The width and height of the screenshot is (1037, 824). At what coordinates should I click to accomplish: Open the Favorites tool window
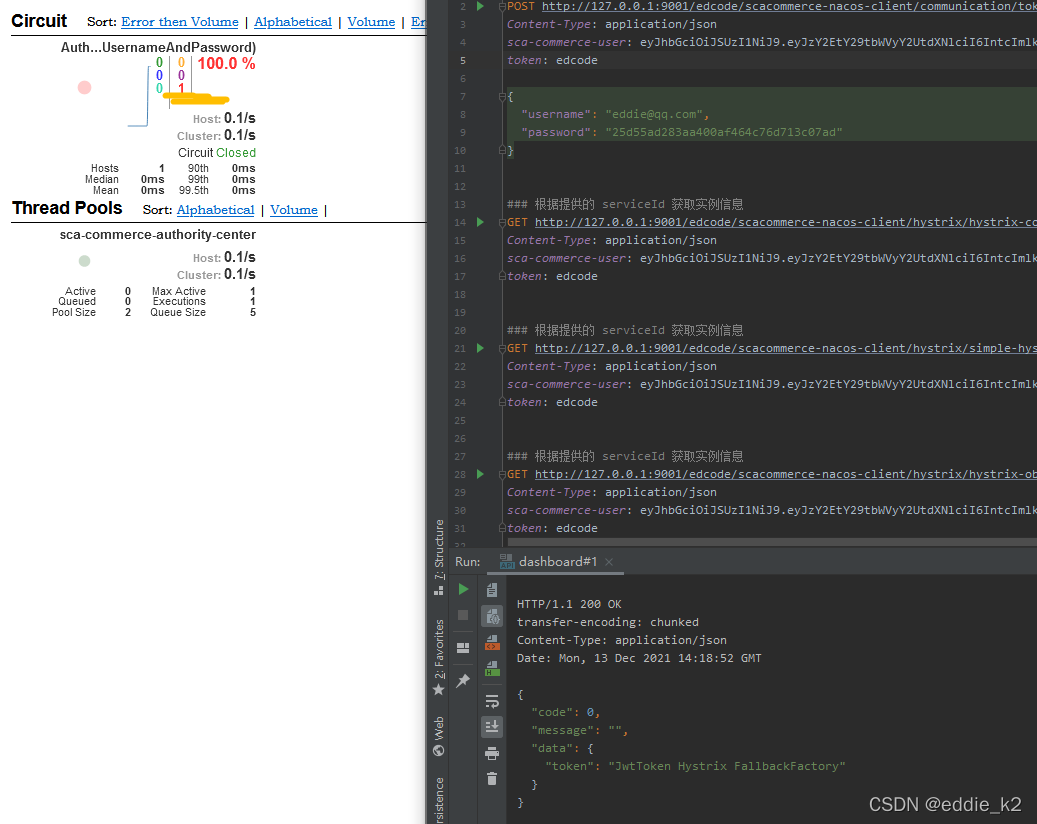438,658
